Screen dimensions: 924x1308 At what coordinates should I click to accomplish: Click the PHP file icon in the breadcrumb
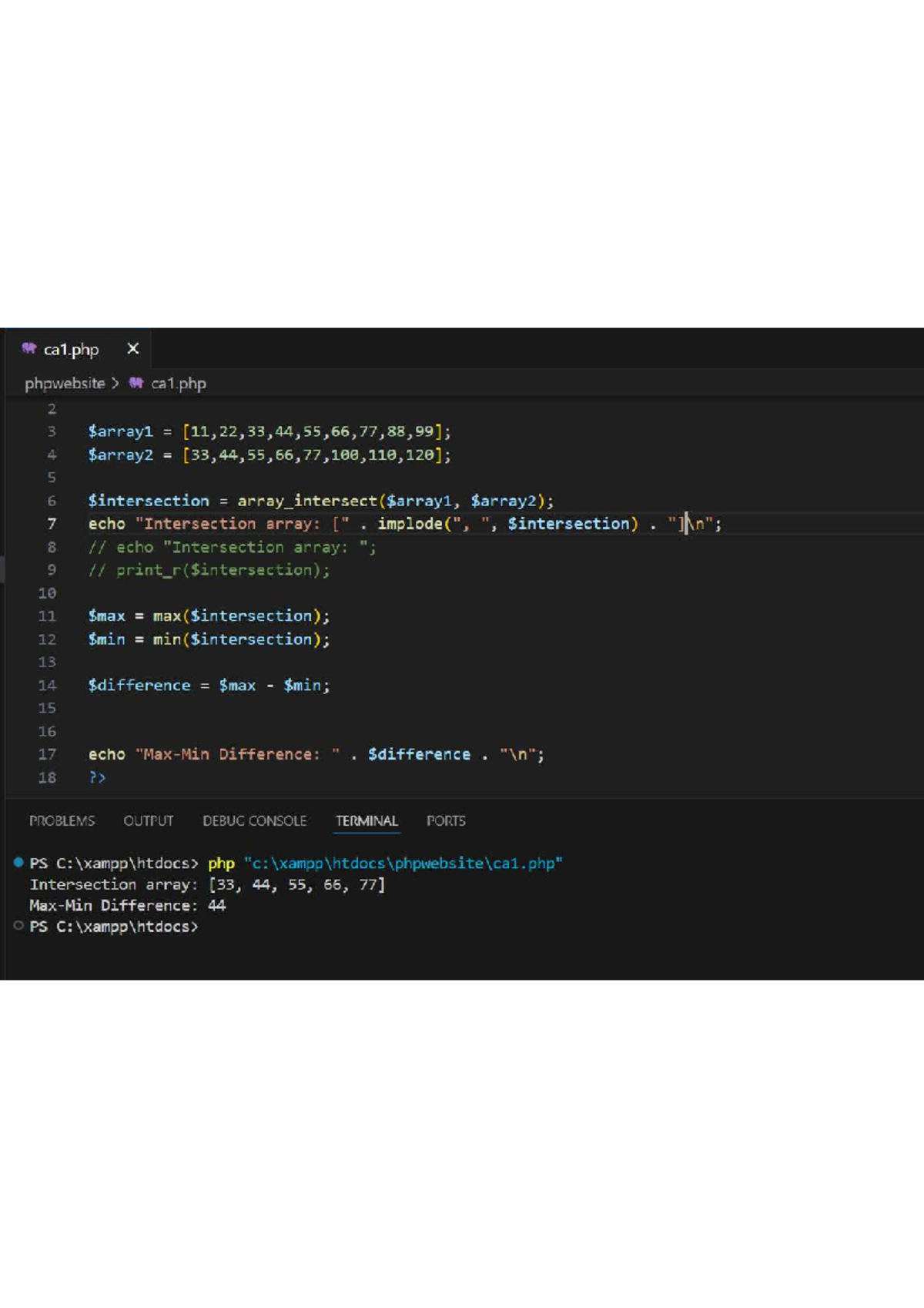[x=136, y=383]
